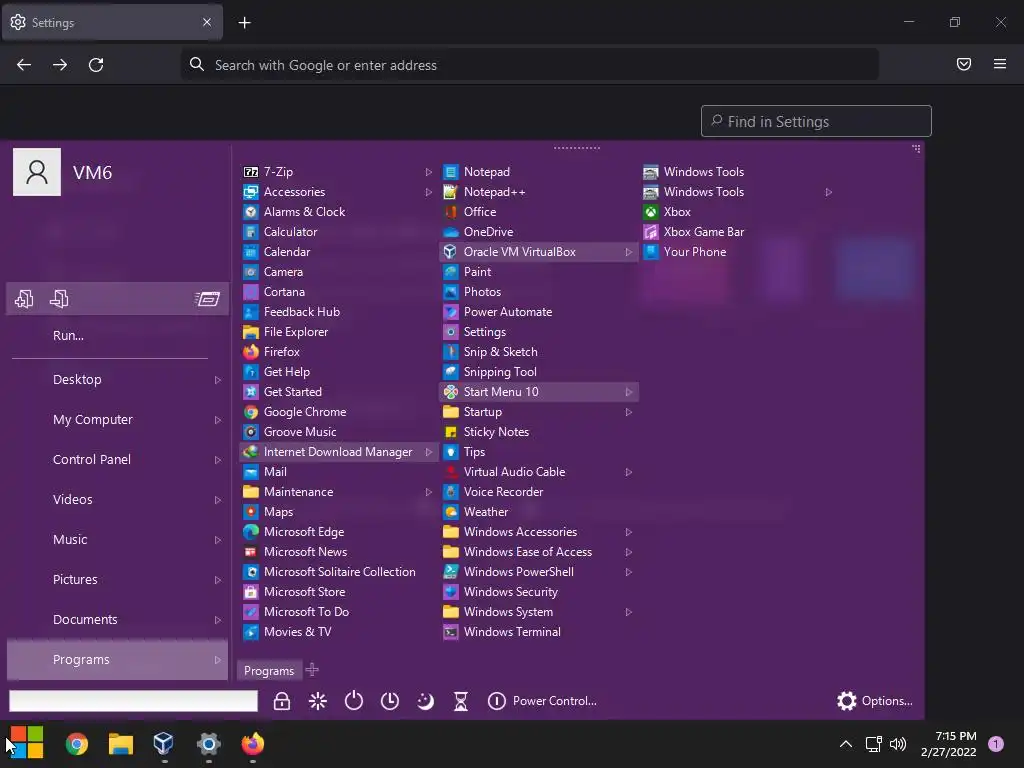Select the Programs menu item
Viewport: 1024px width, 768px height.
(x=118, y=660)
